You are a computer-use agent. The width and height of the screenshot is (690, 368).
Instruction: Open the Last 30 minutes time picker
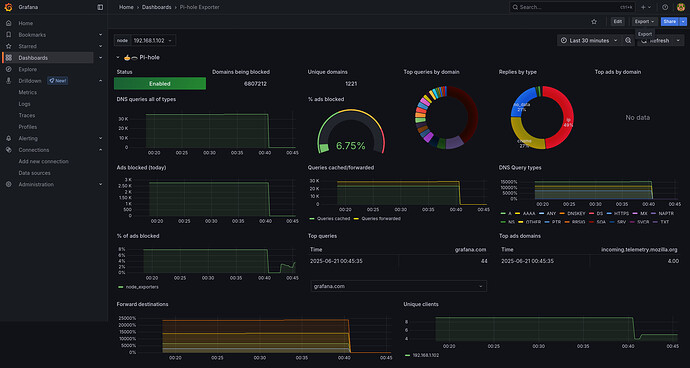(x=589, y=40)
